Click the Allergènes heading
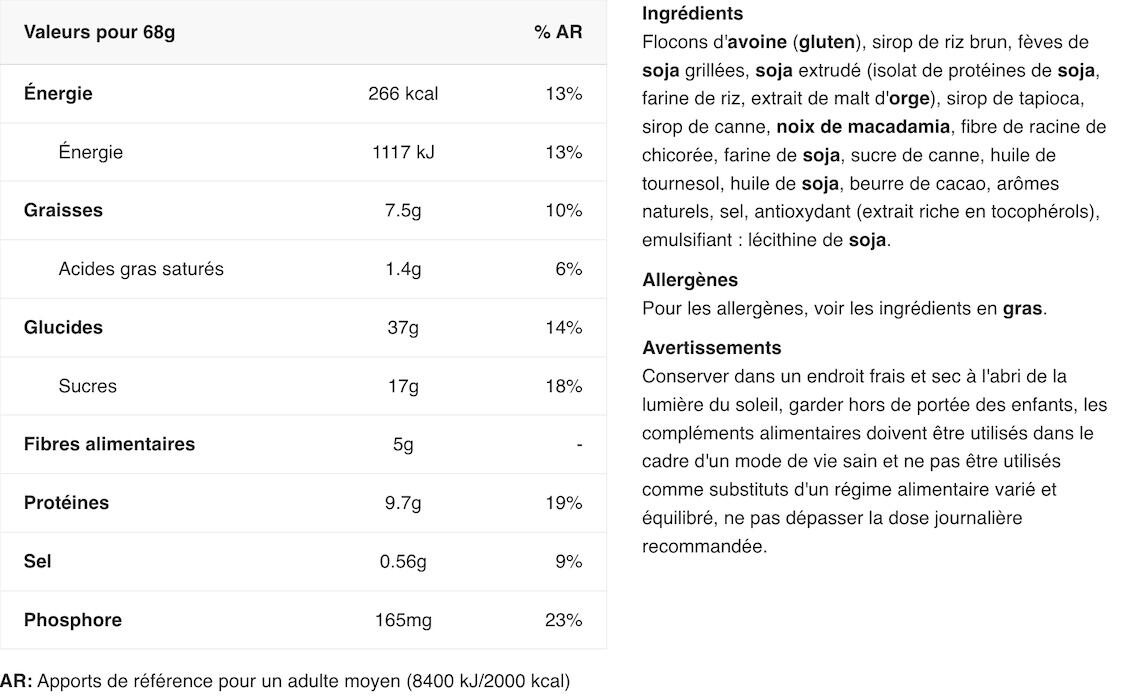The height and width of the screenshot is (700, 1132). tap(689, 280)
